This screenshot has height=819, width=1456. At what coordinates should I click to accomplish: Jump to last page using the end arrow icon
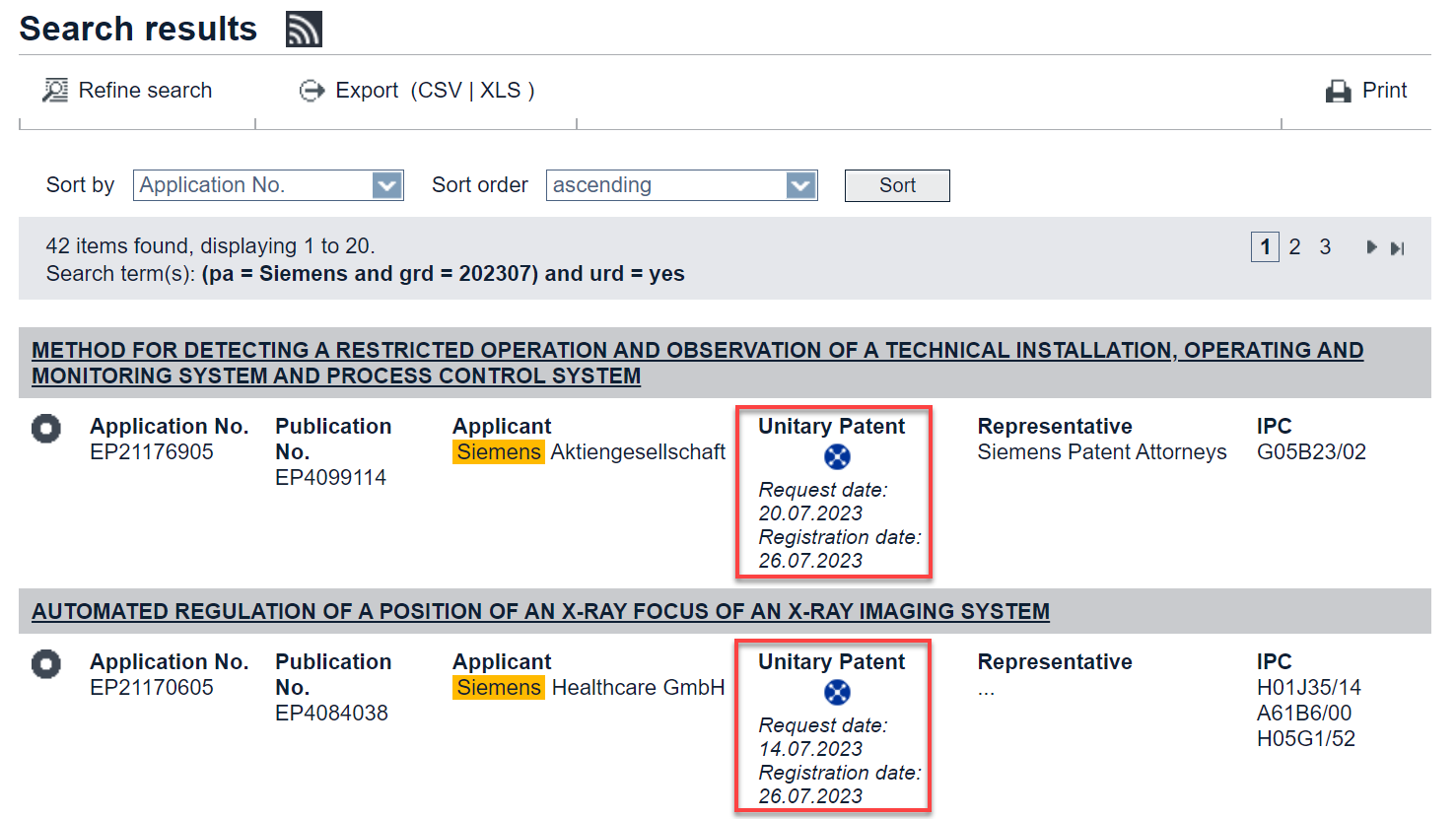pos(1397,246)
